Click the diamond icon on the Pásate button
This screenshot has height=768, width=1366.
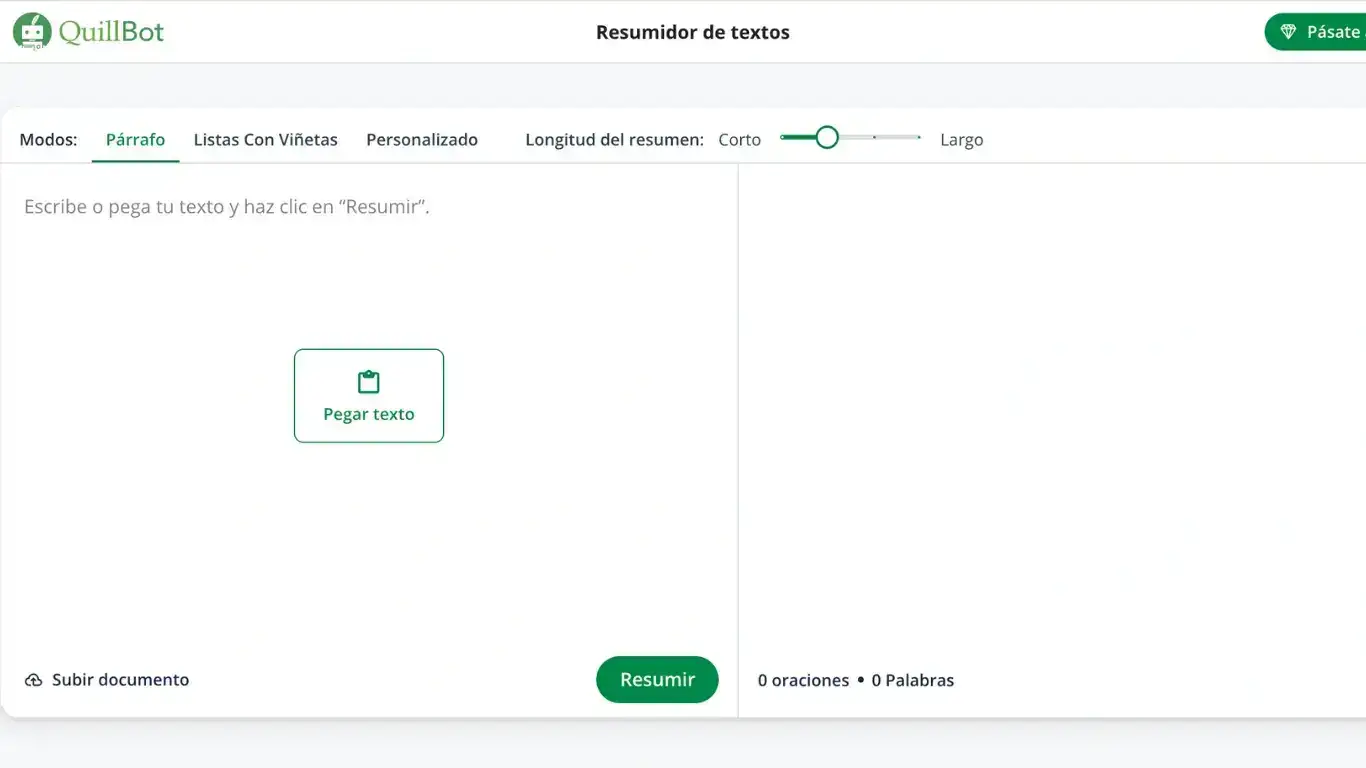(1288, 31)
